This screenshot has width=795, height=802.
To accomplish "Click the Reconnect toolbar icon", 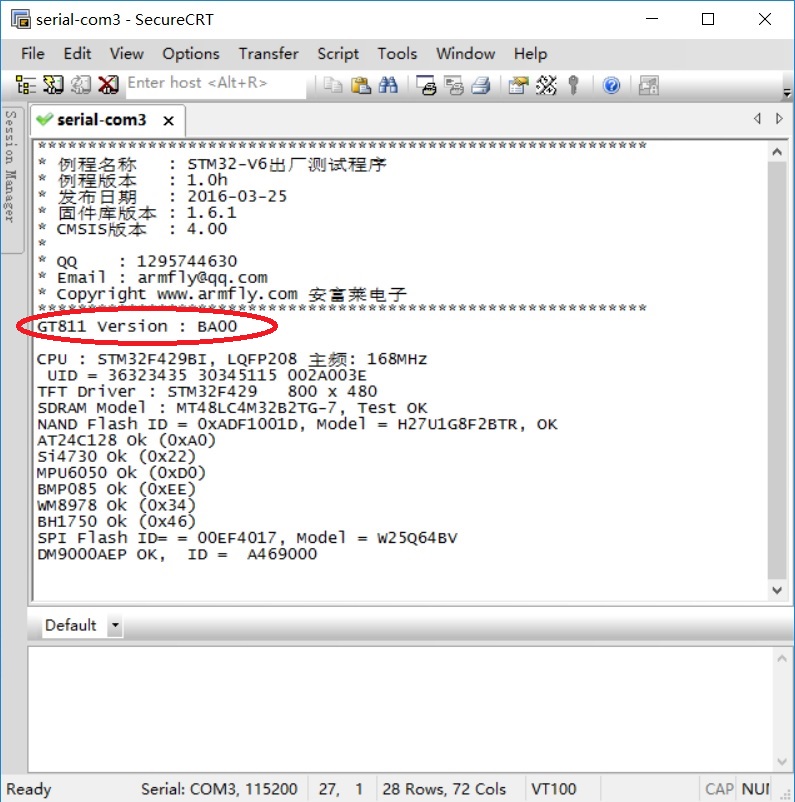I will click(81, 84).
